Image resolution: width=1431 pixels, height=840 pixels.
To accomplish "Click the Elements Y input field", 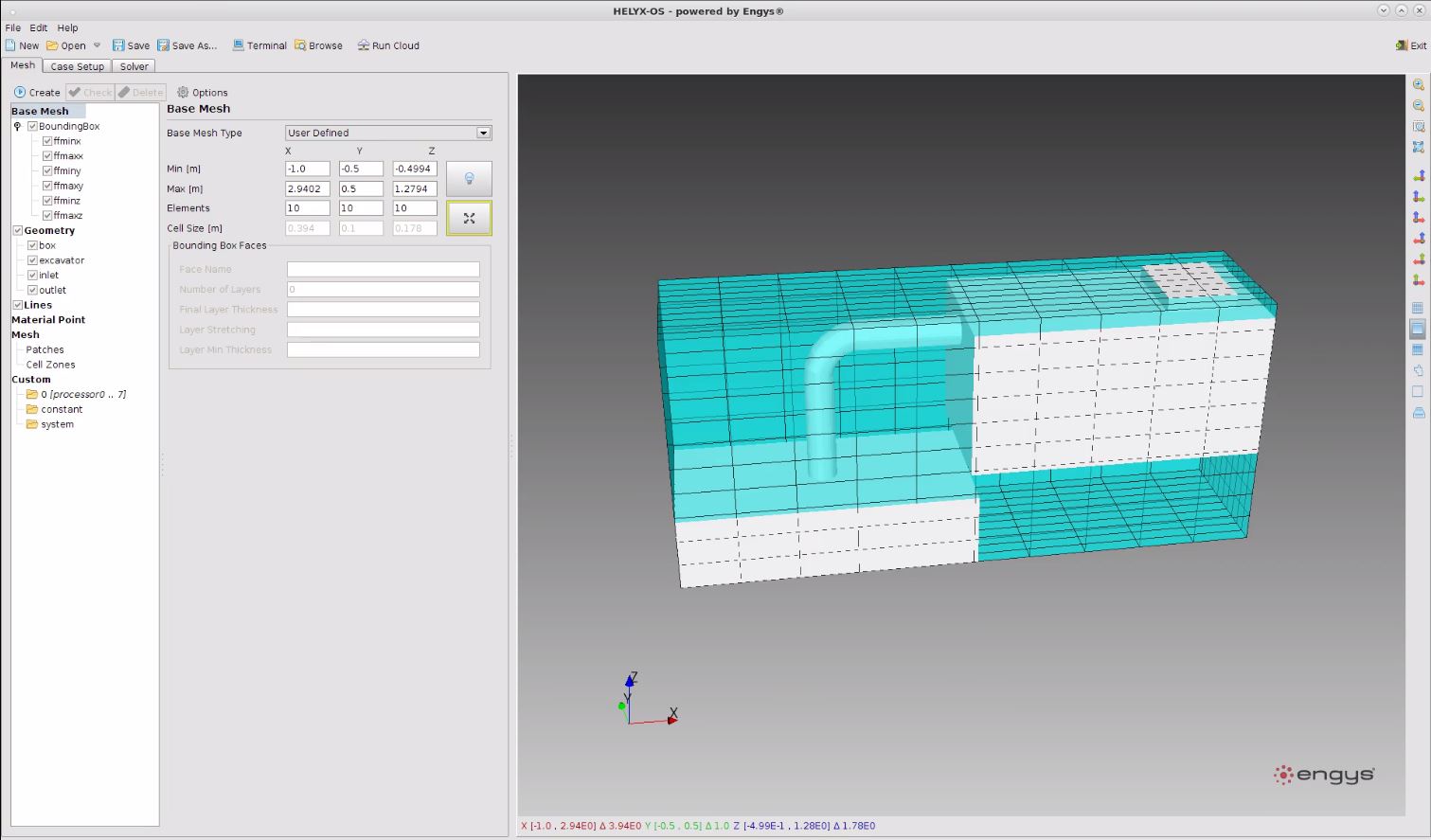I will pyautogui.click(x=361, y=208).
